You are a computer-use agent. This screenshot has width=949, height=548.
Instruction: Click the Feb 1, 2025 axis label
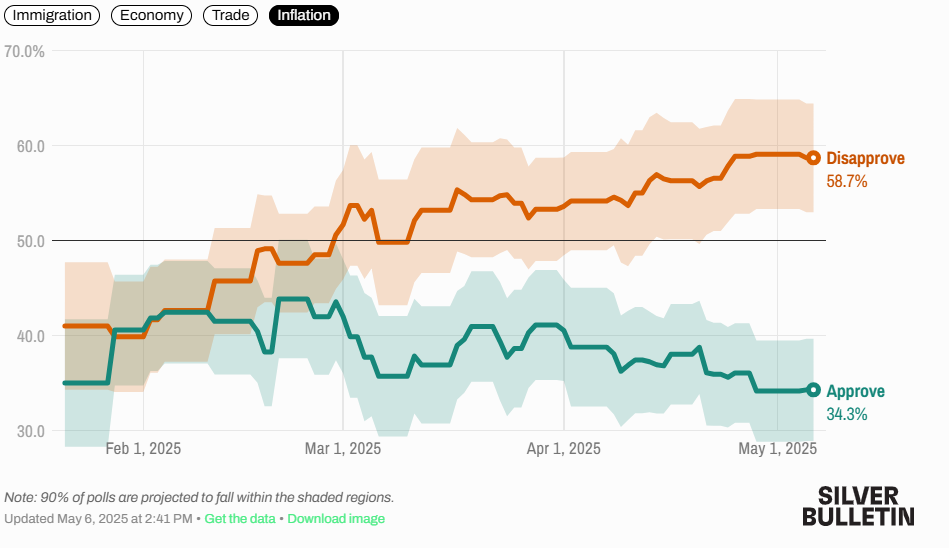143,449
